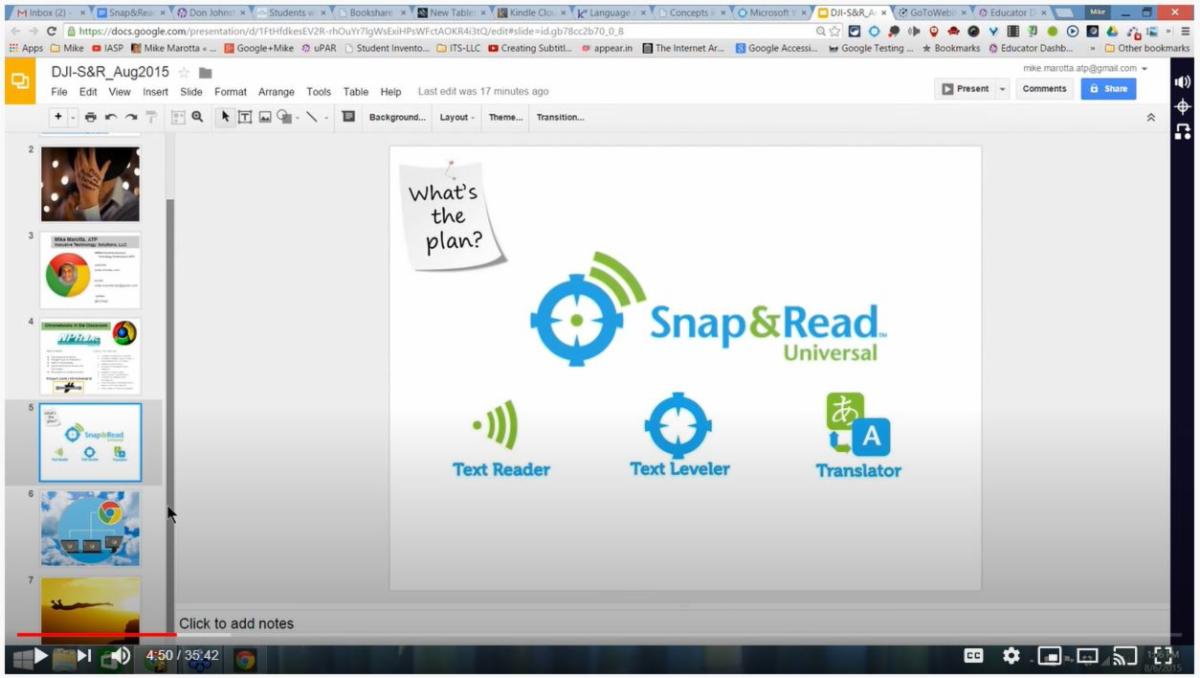
Task: Open the Arrange menu
Action: tap(276, 91)
